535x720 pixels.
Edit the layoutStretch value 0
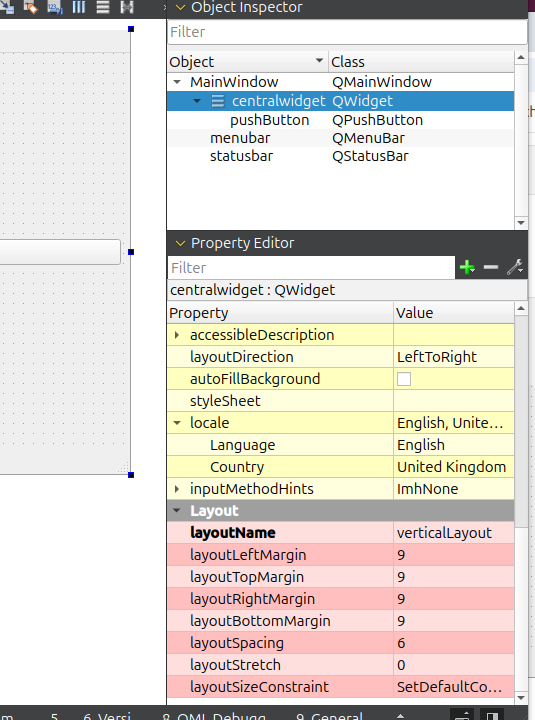454,665
